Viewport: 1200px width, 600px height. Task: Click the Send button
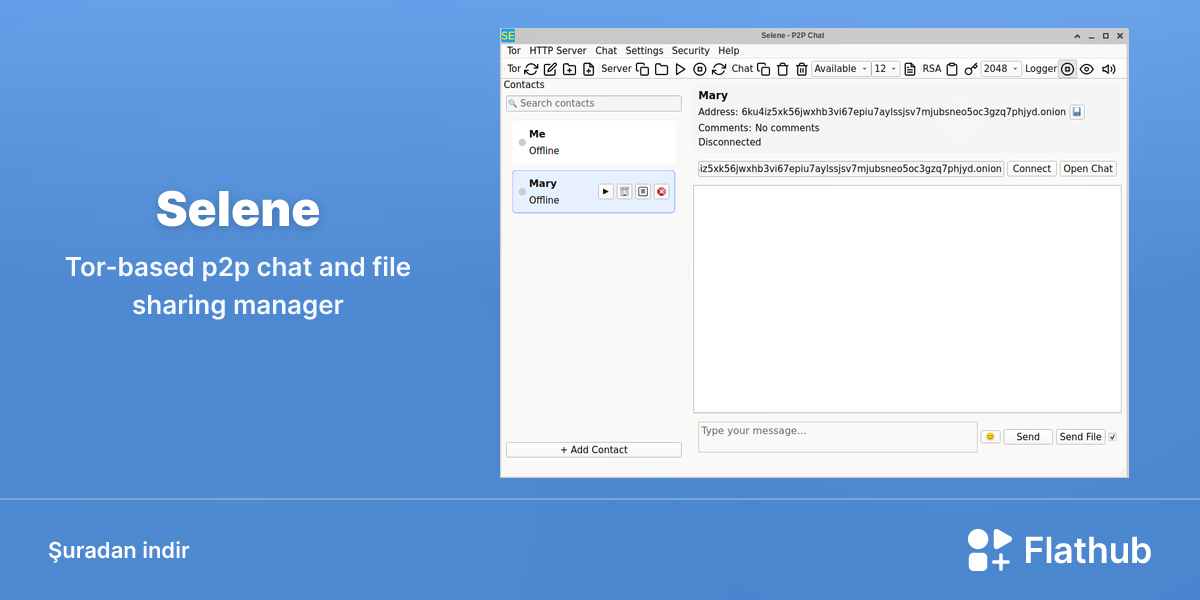click(x=1028, y=437)
